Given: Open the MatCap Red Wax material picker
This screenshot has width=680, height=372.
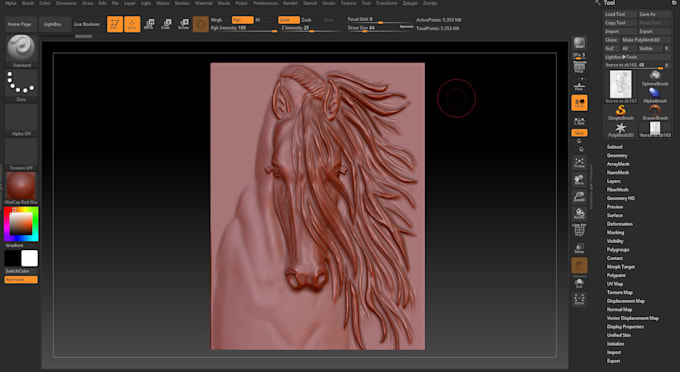Looking at the screenshot, I should coord(21,188).
